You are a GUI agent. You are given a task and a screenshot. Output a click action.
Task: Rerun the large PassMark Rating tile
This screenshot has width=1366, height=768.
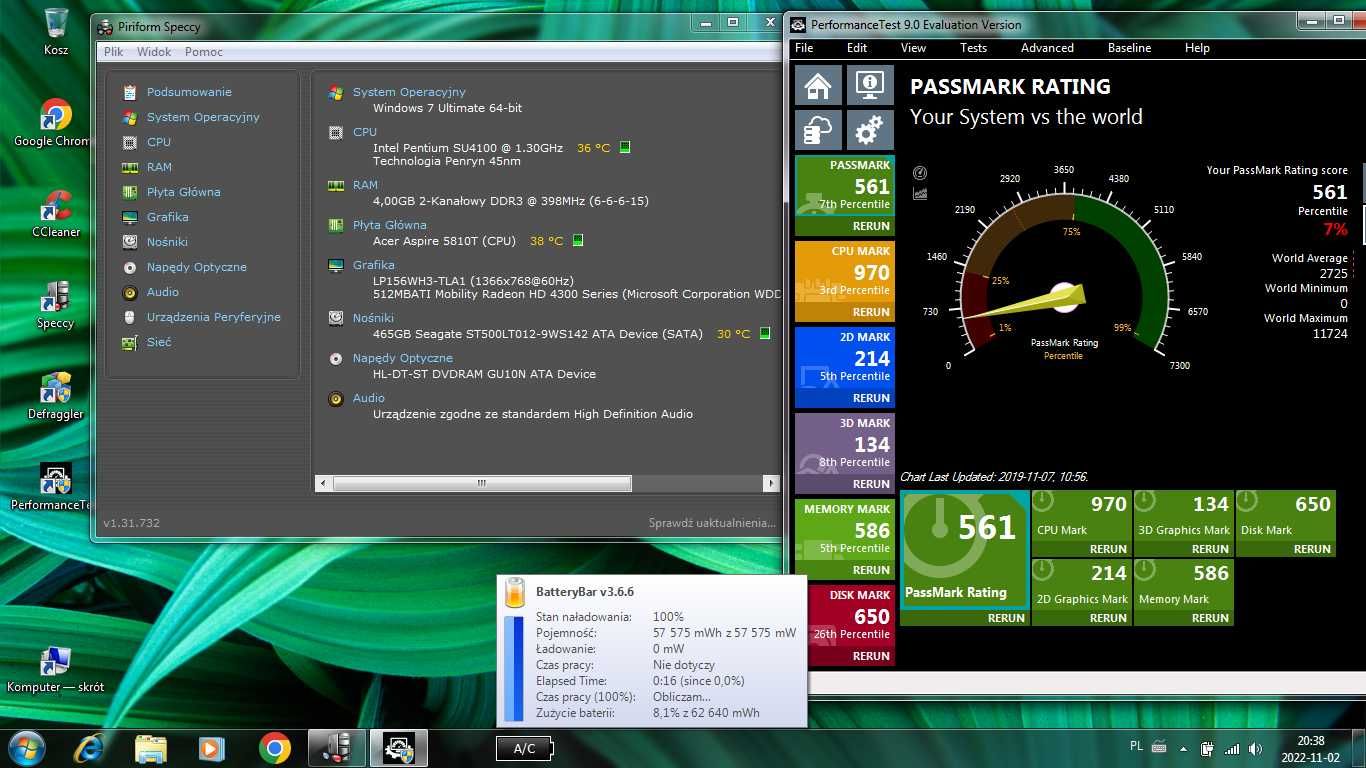pyautogui.click(x=1006, y=618)
